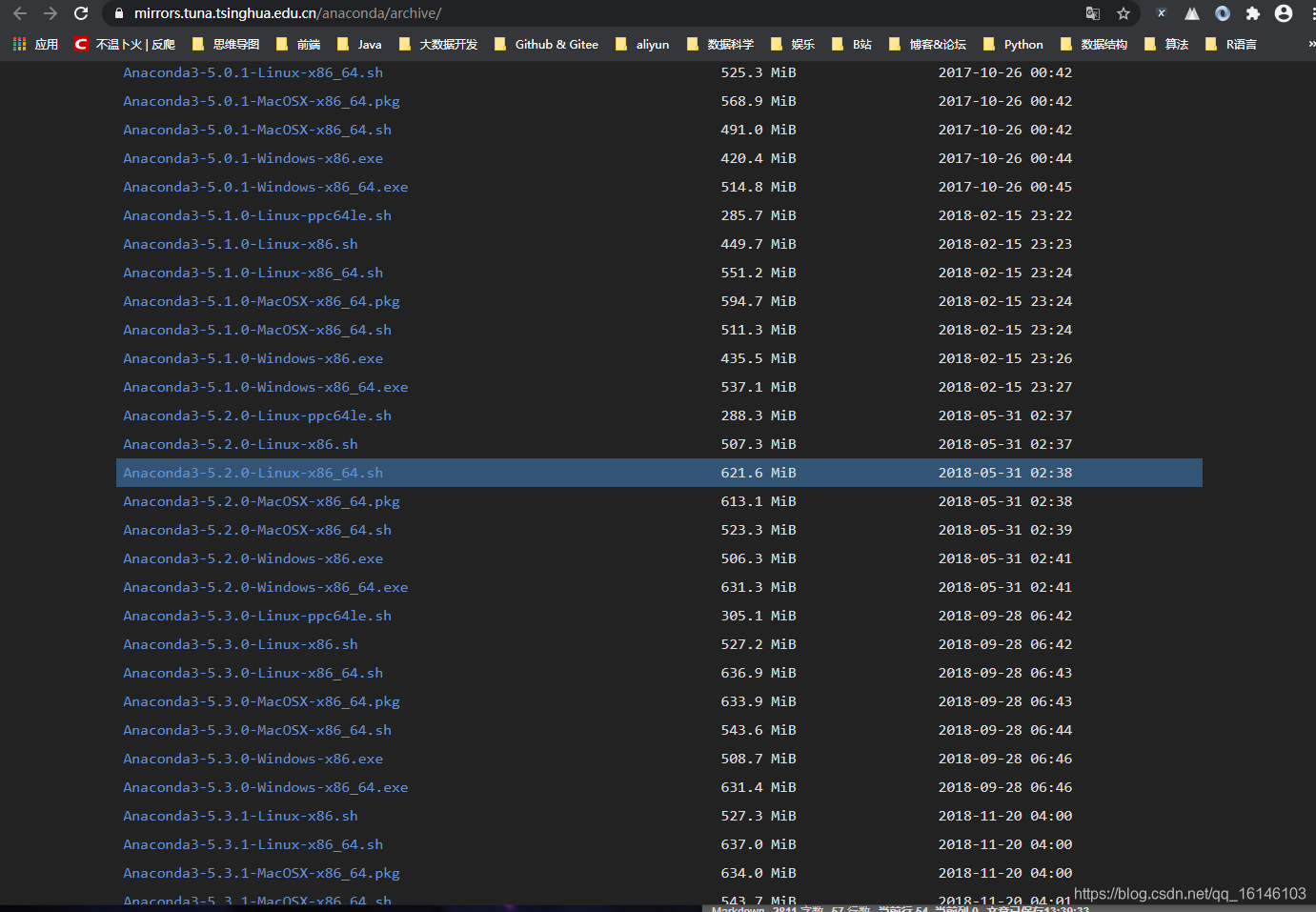The image size is (1316, 912).
Task: Click the lock icon in the address bar
Action: 119,13
